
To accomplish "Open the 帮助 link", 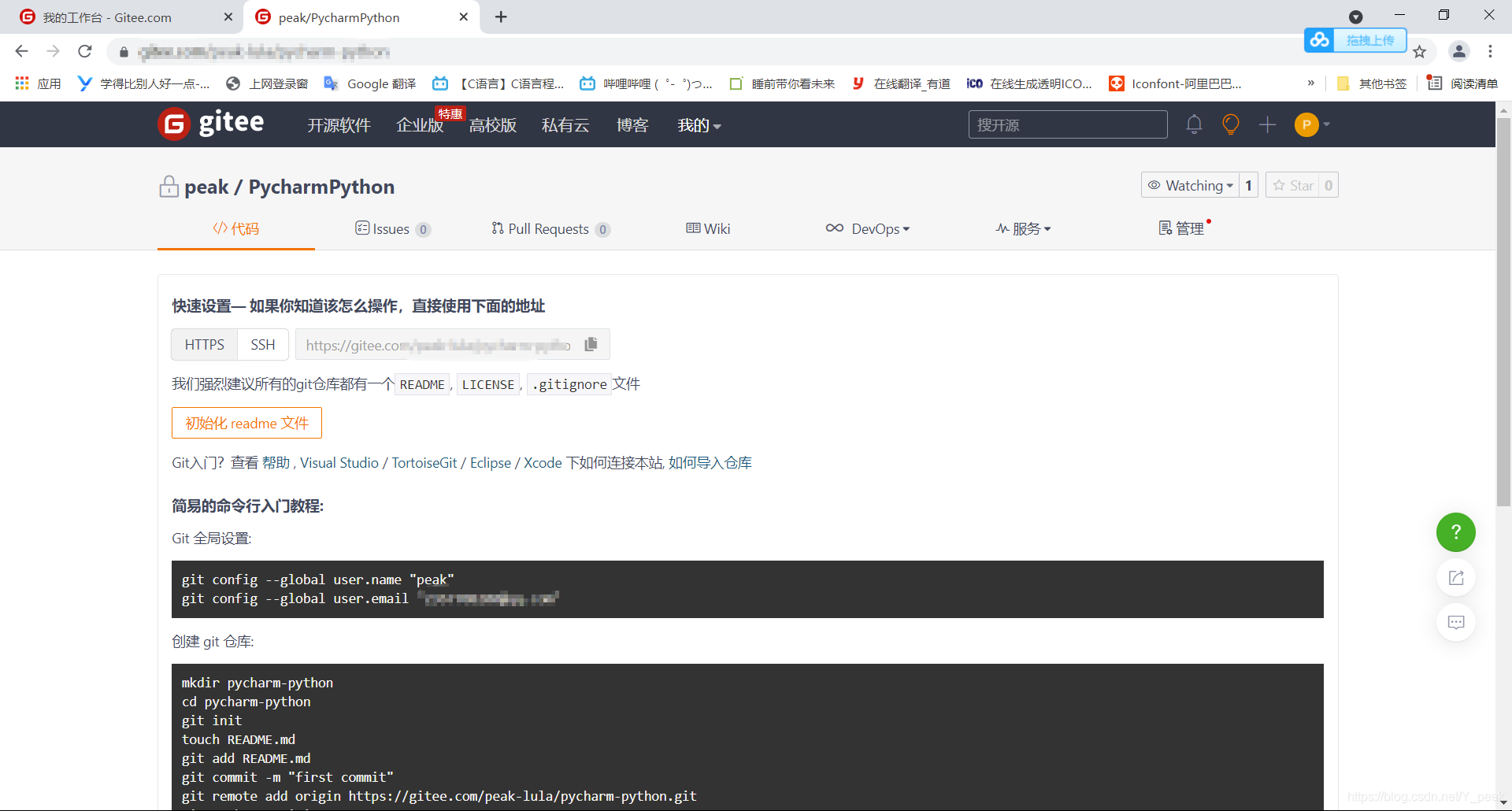I will pos(276,463).
